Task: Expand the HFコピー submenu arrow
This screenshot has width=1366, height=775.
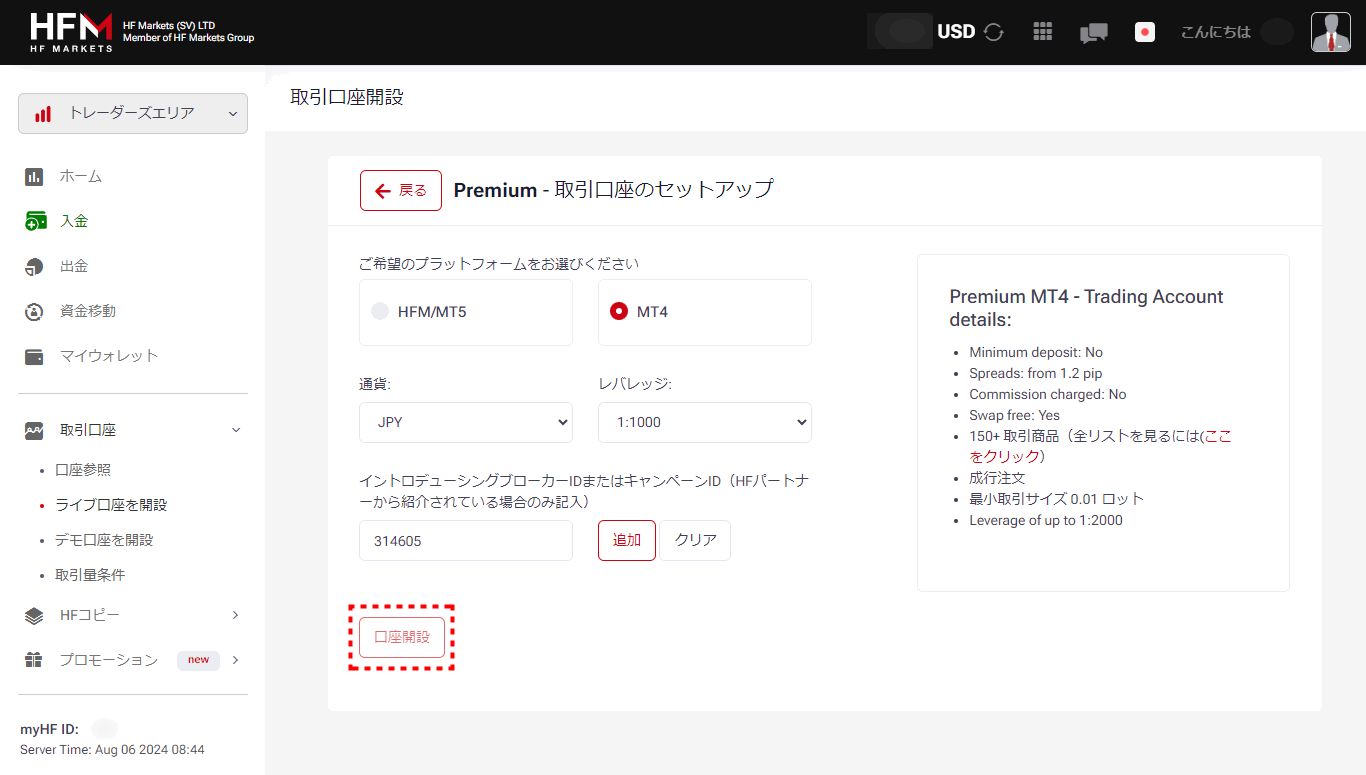Action: [235, 615]
